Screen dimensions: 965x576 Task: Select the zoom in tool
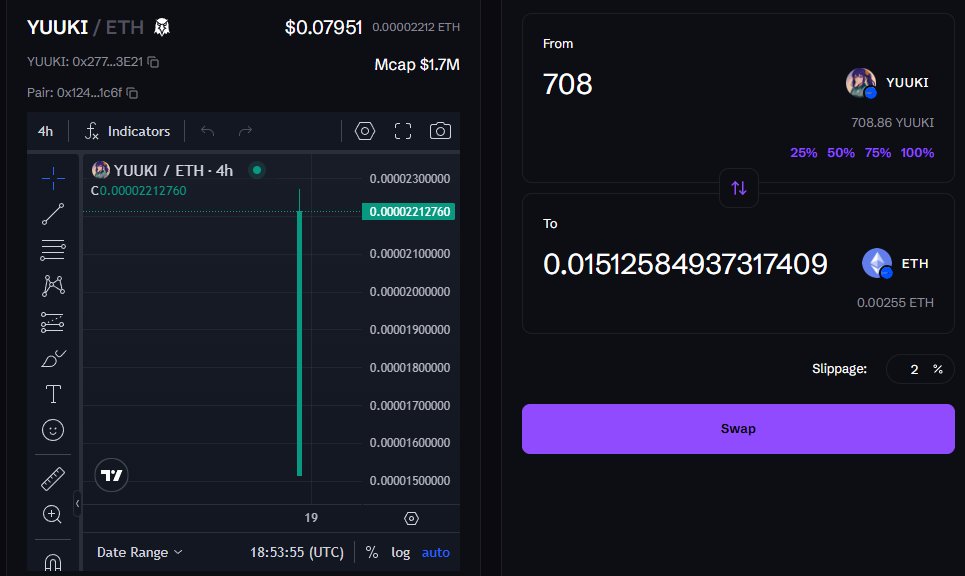[x=52, y=514]
